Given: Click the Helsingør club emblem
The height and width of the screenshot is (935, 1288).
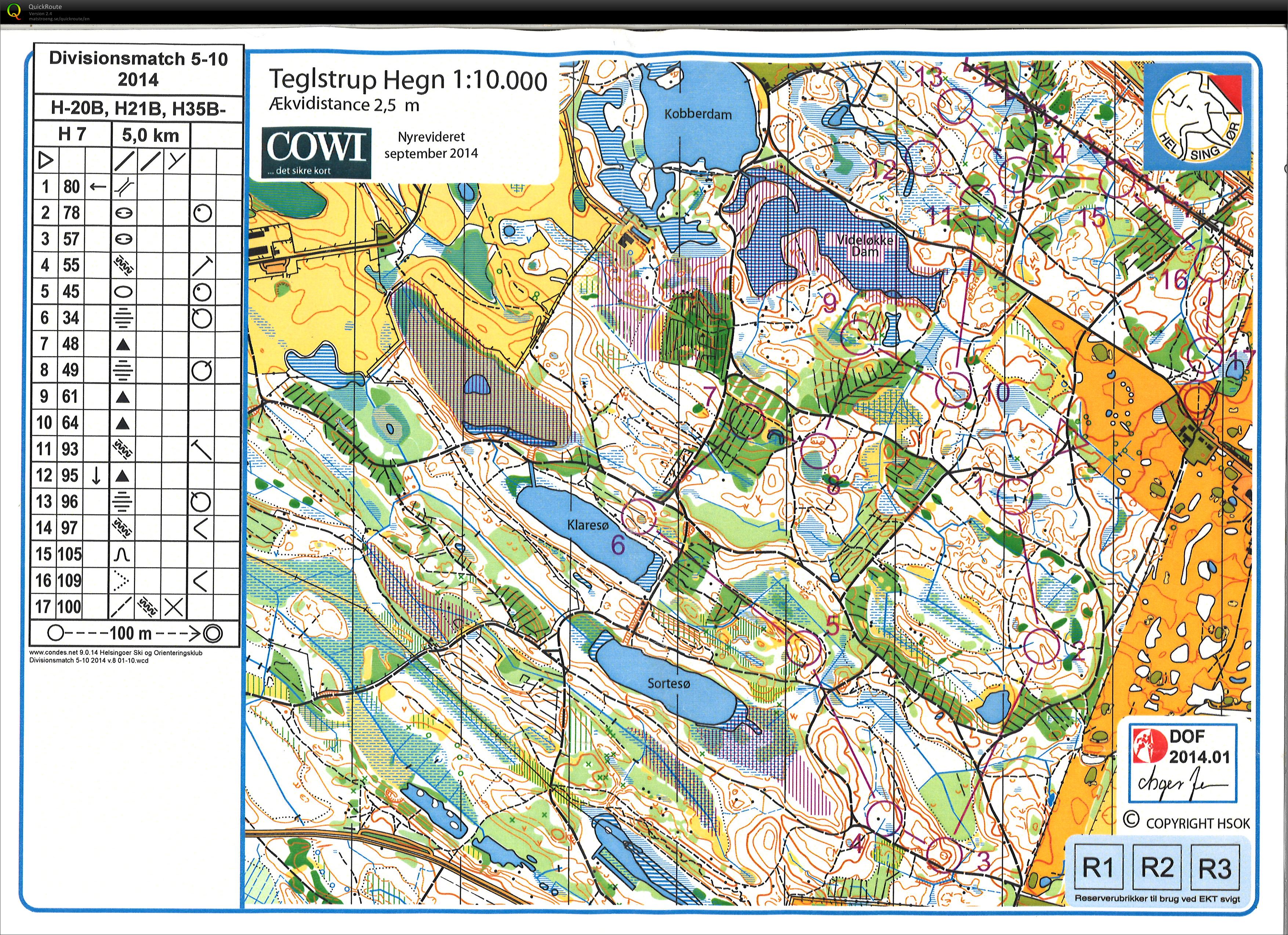Looking at the screenshot, I should click(1197, 117).
